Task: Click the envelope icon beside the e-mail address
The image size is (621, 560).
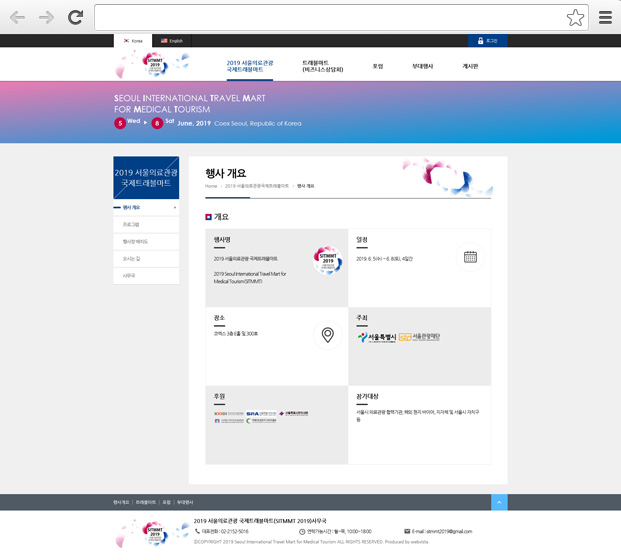Action: click(407, 531)
